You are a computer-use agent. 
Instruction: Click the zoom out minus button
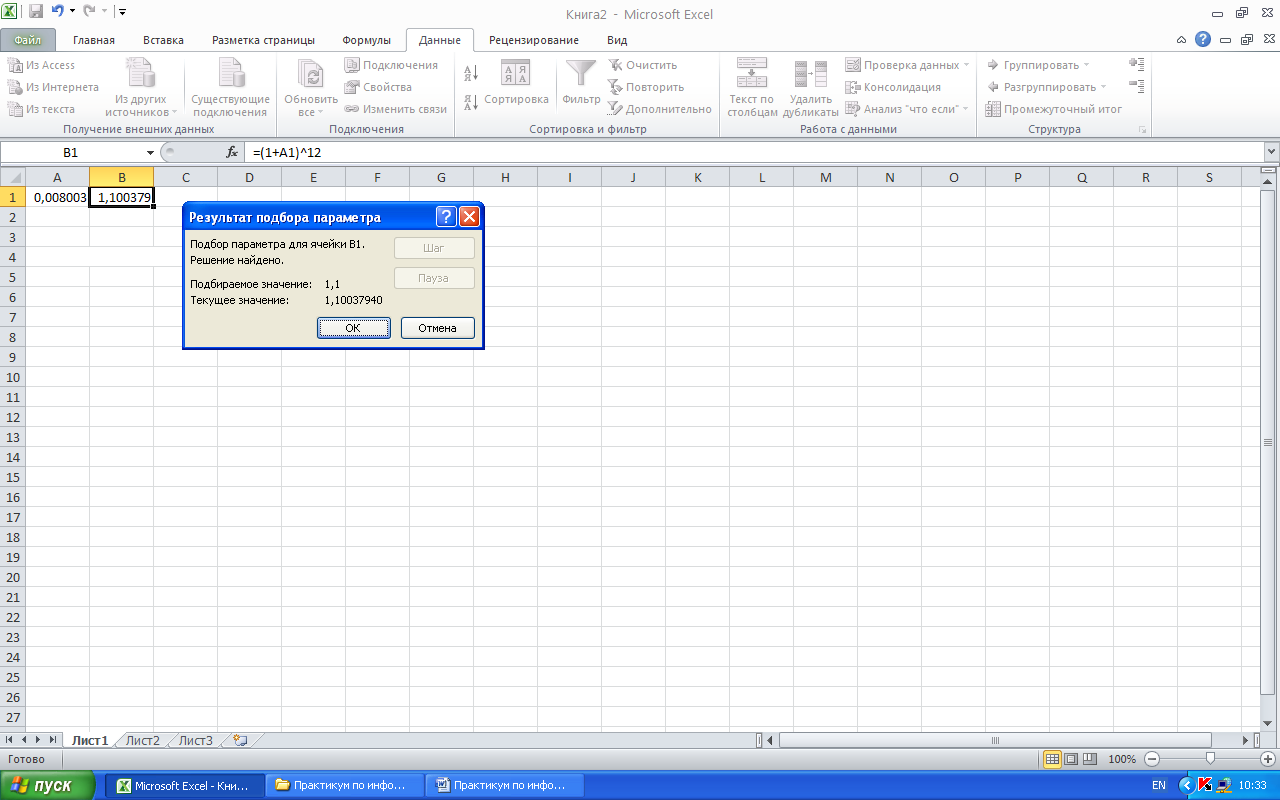point(1151,759)
